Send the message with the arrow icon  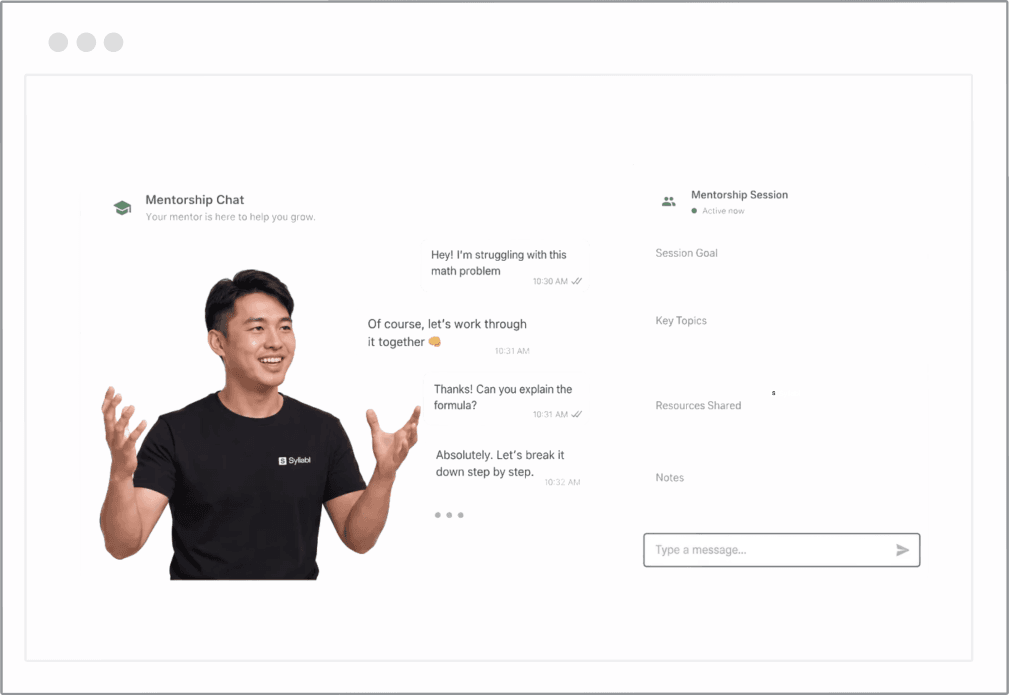(x=902, y=550)
